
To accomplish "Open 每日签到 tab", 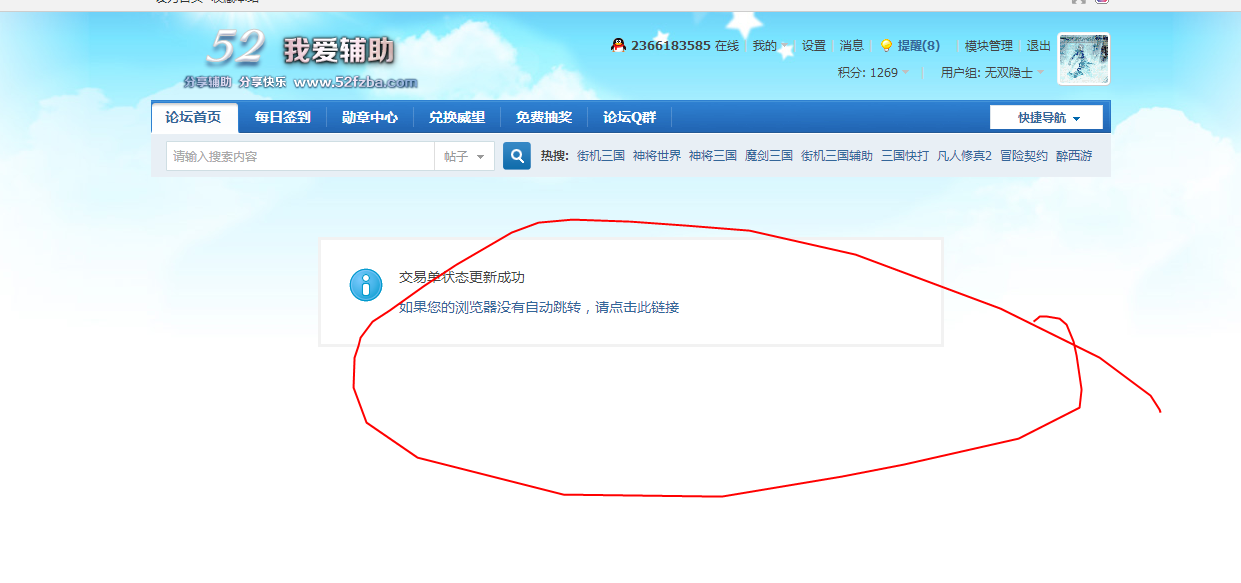I will click(282, 117).
